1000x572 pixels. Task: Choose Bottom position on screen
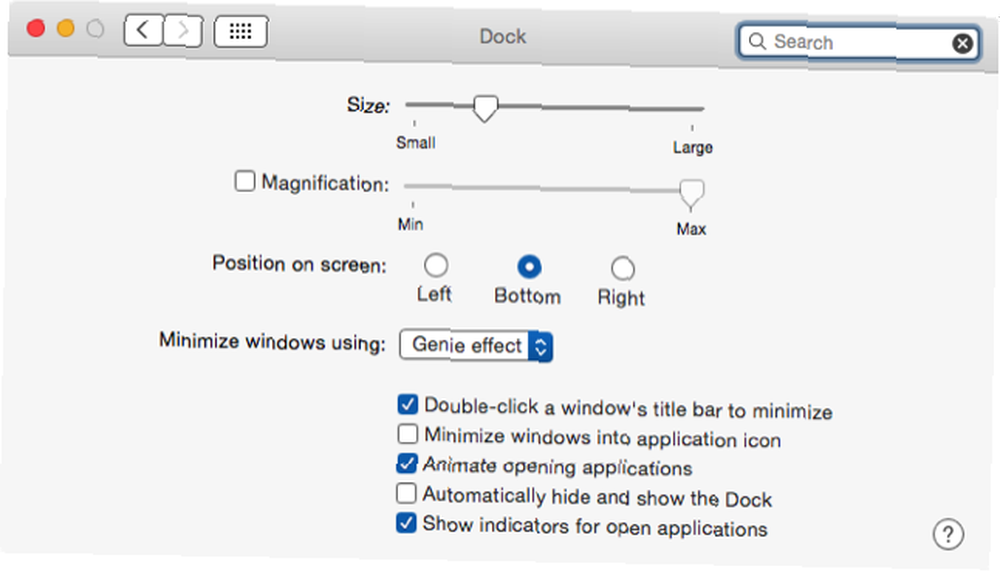click(529, 267)
